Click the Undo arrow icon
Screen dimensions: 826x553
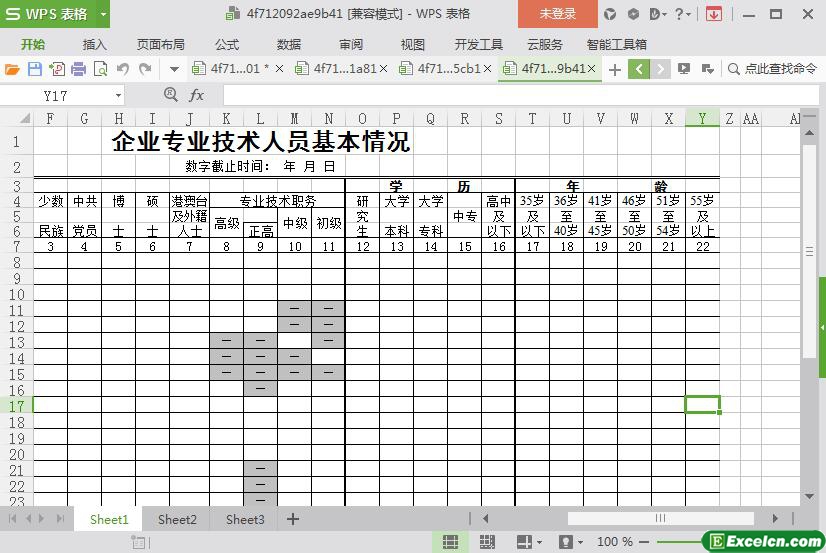(x=123, y=69)
